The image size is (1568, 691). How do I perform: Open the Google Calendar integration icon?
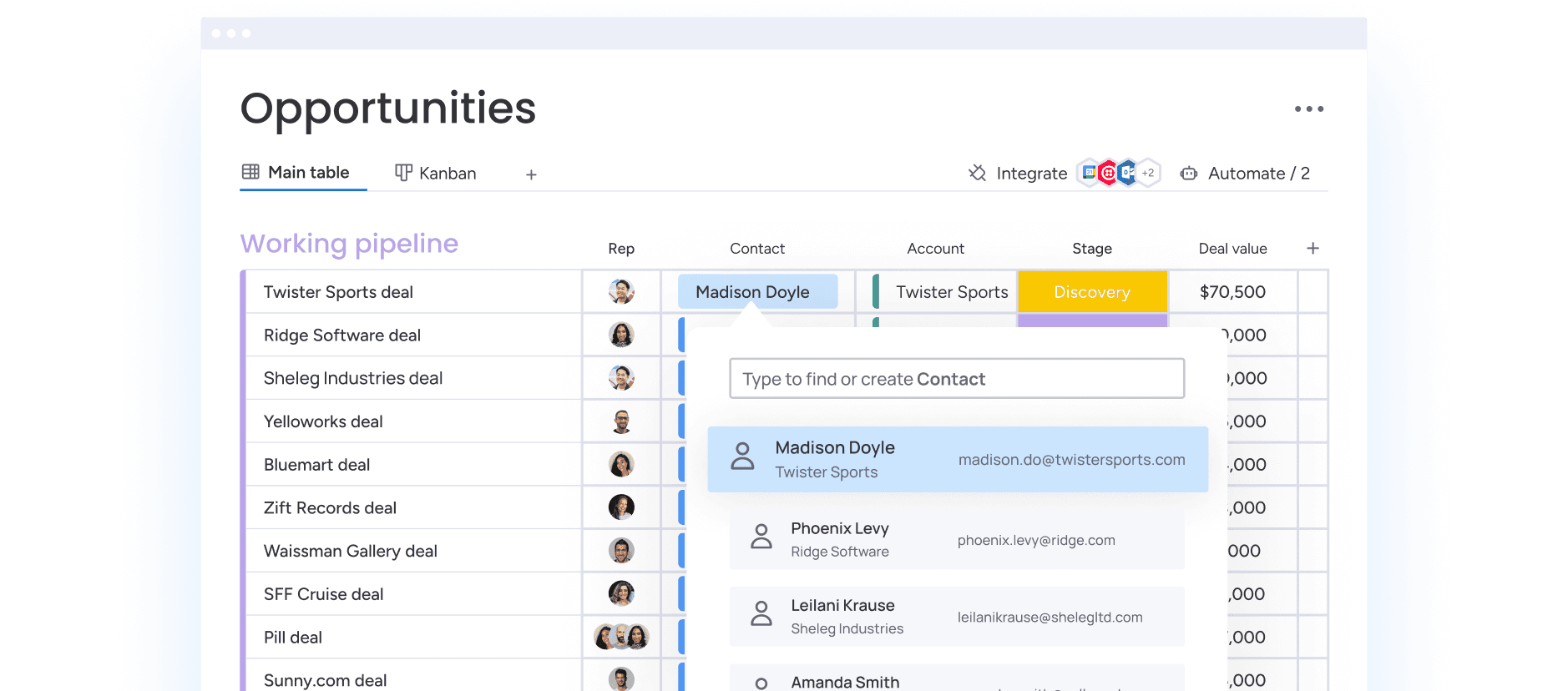[x=1089, y=173]
